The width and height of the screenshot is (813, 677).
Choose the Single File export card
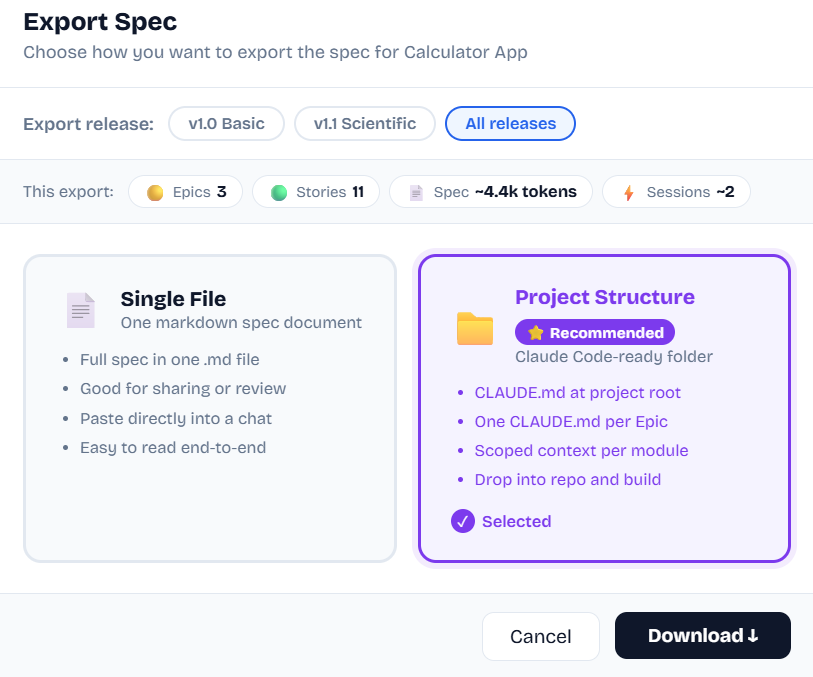click(210, 408)
